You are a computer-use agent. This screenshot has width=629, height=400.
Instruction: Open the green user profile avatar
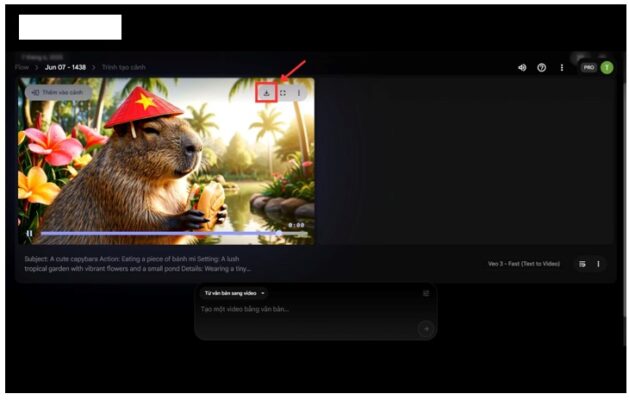click(606, 68)
